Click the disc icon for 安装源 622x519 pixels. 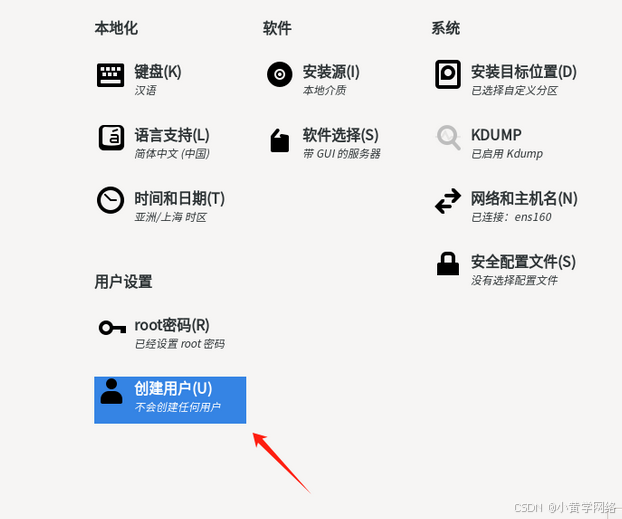280,74
